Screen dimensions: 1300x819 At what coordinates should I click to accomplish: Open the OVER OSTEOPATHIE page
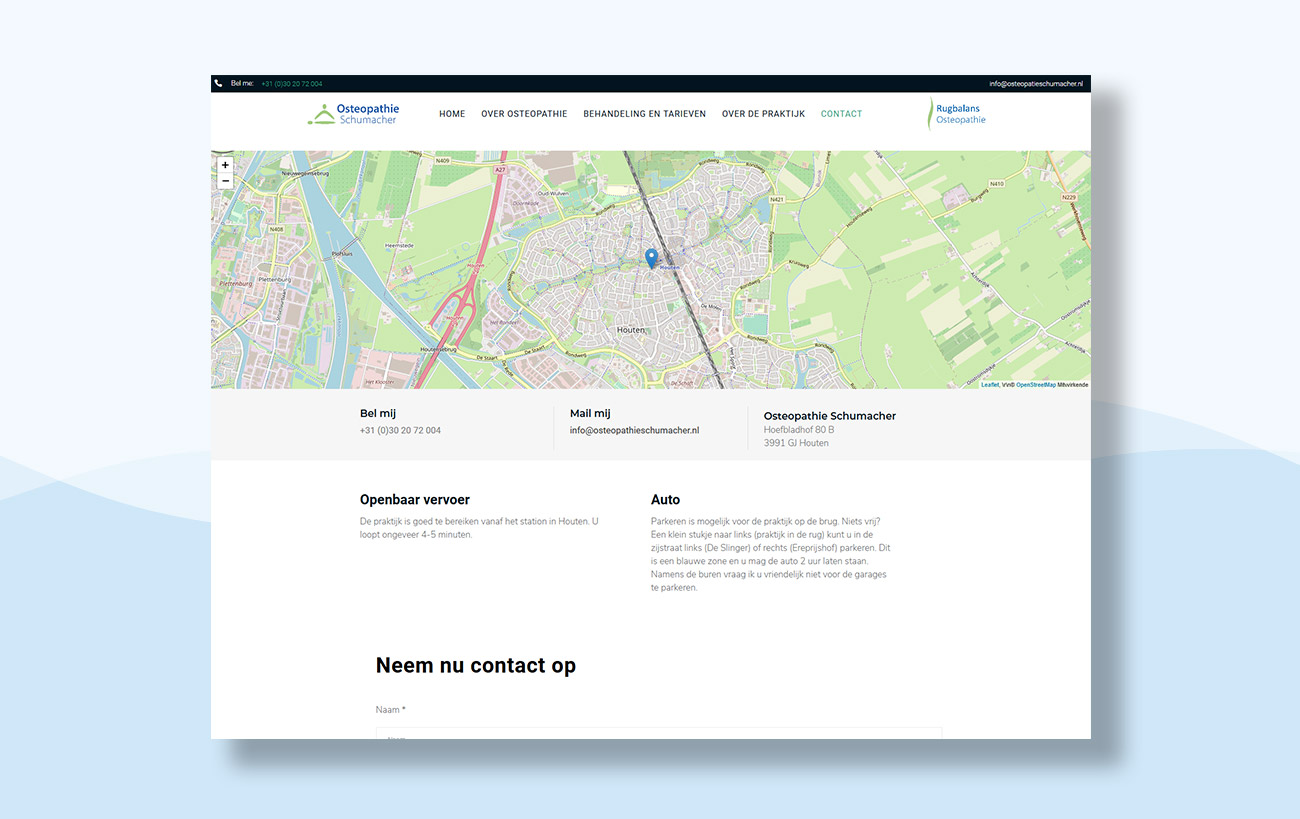(x=524, y=113)
